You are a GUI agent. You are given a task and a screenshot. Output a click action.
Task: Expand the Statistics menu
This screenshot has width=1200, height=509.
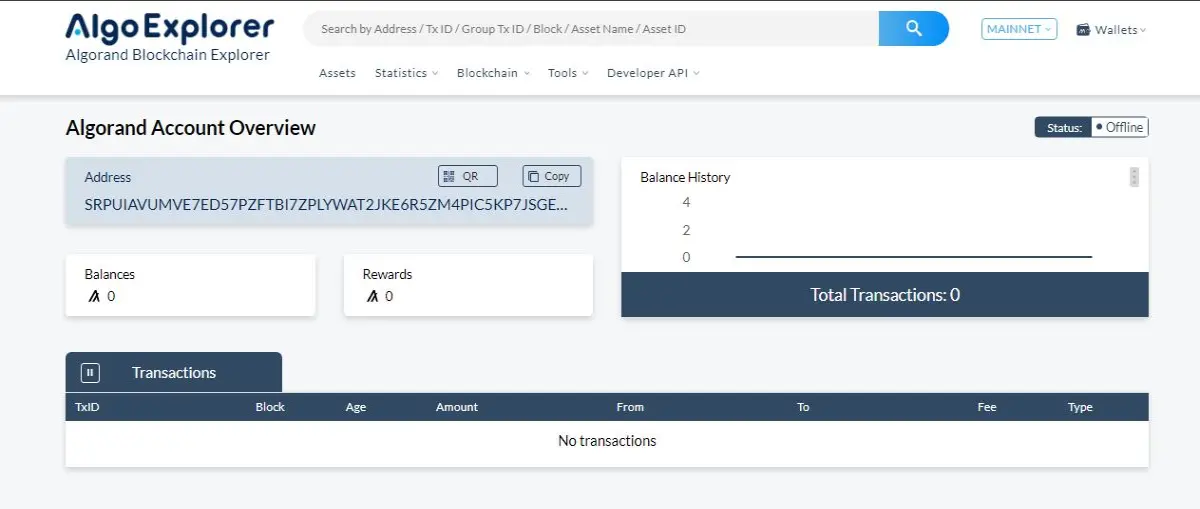pyautogui.click(x=407, y=73)
